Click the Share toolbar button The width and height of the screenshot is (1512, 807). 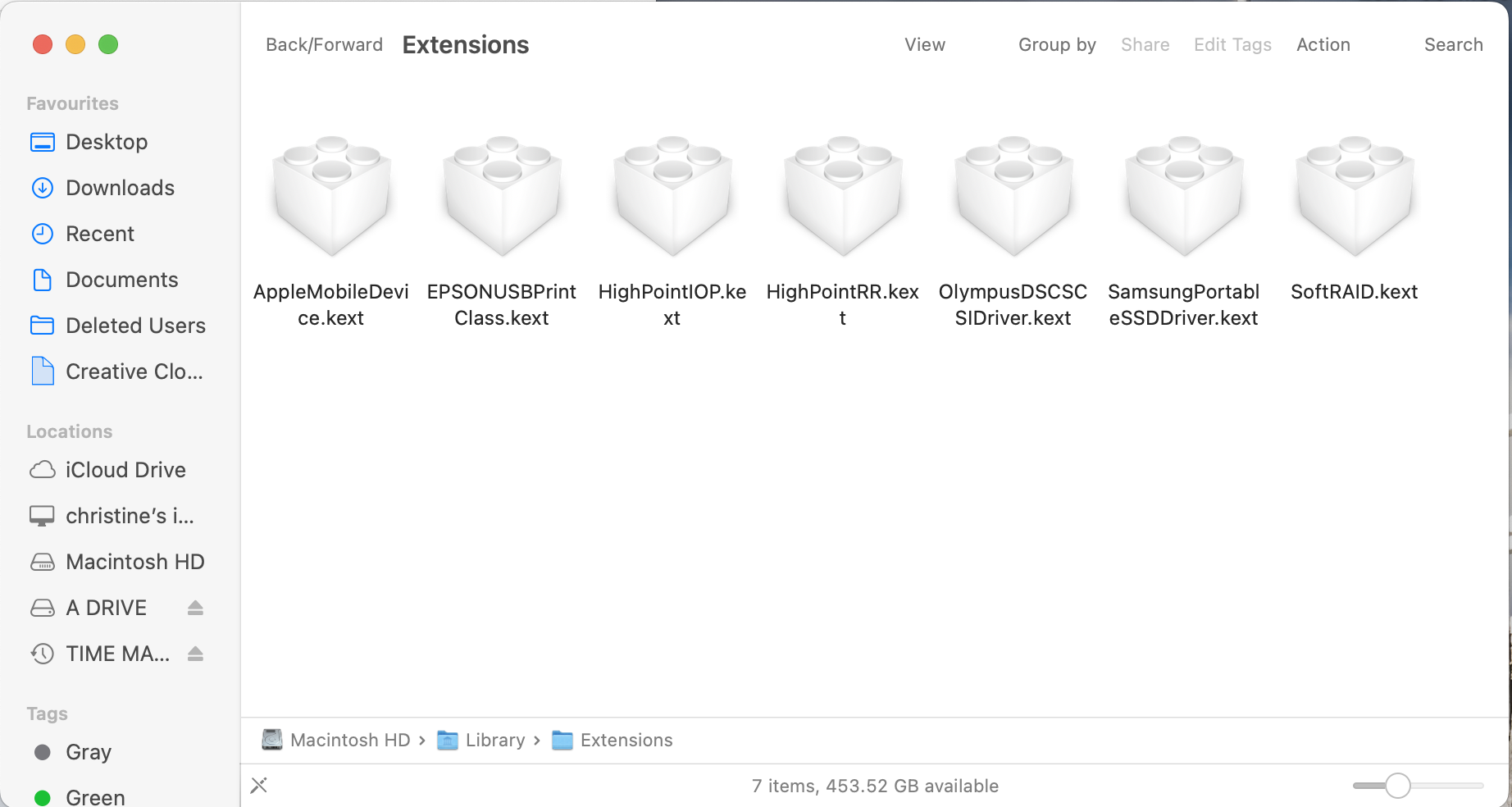pyautogui.click(x=1145, y=45)
